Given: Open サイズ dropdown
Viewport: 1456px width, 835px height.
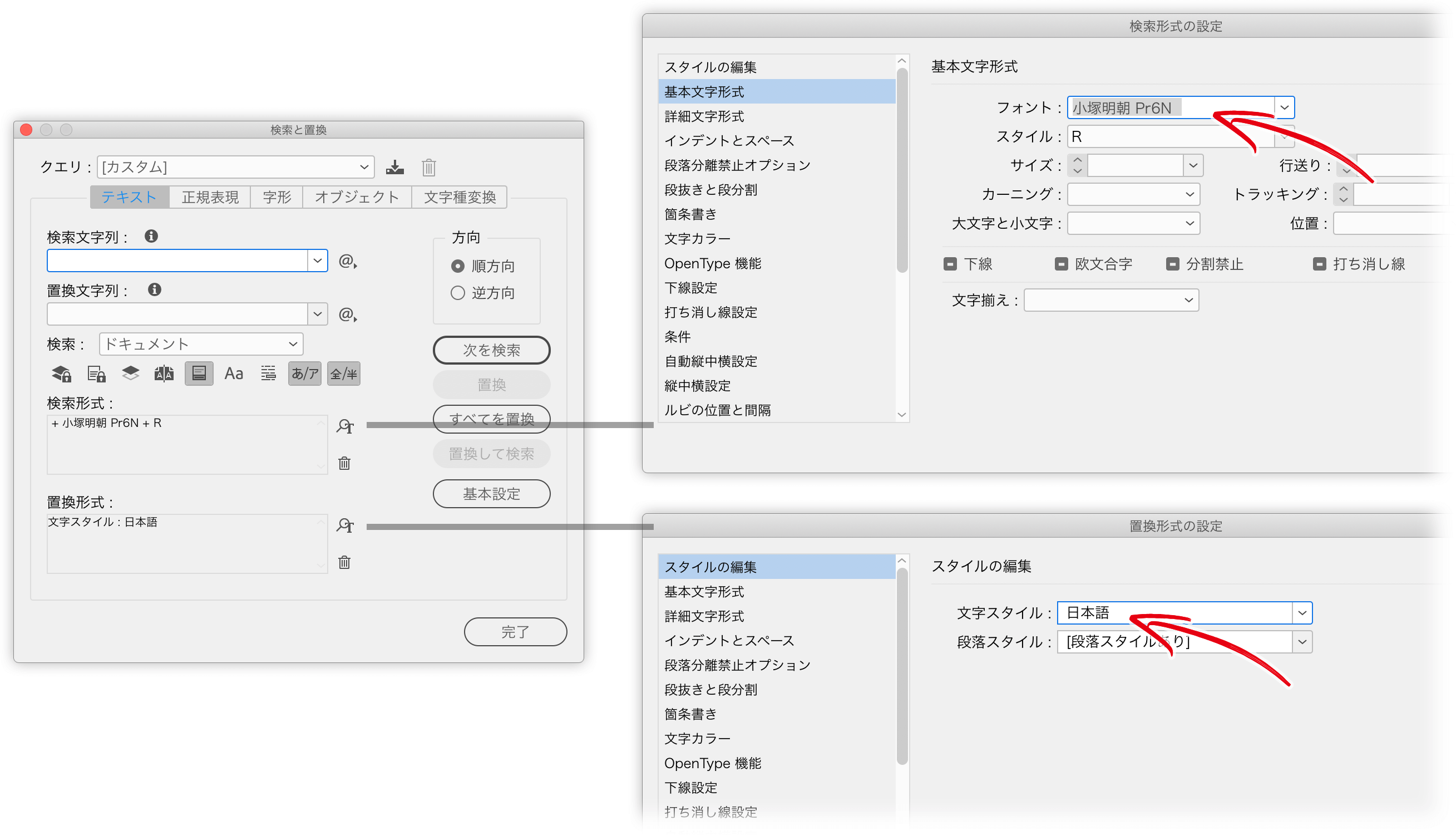Looking at the screenshot, I should (x=1193, y=166).
